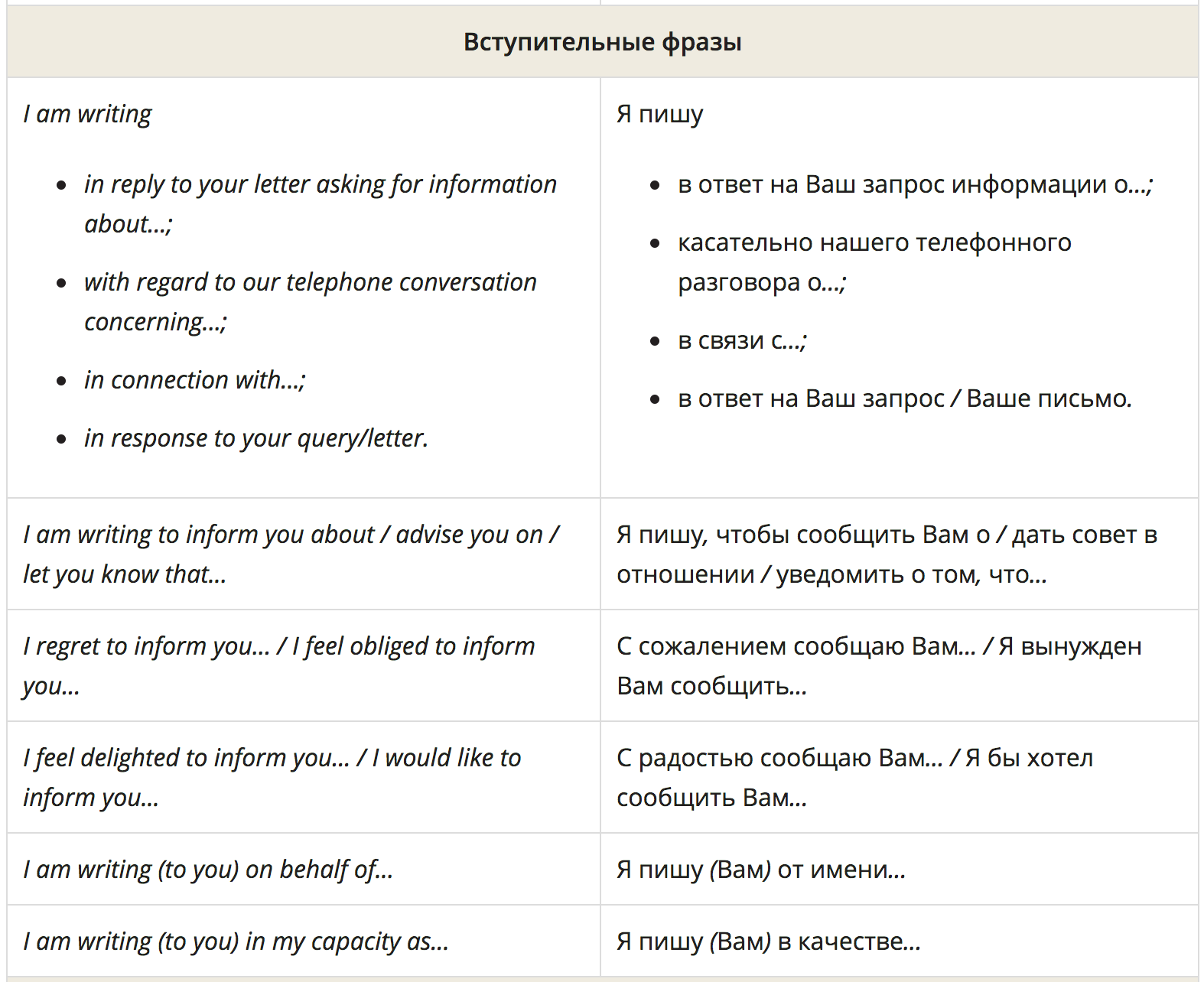Click the "в связи с..." bullet item

click(742, 340)
